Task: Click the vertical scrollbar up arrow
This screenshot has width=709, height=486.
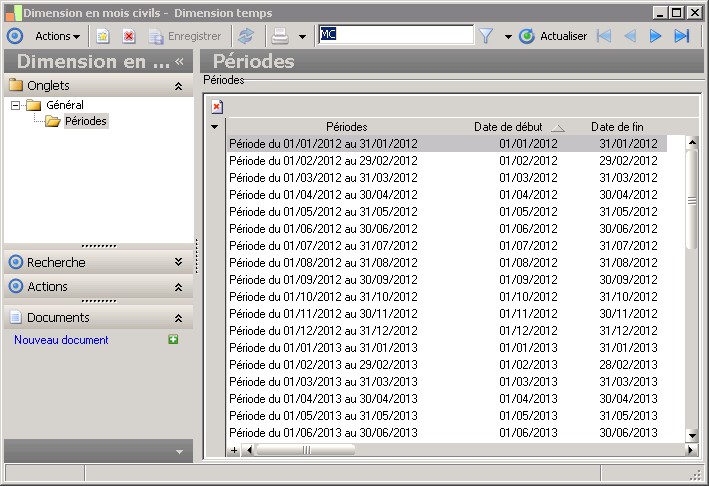Action: [x=692, y=143]
